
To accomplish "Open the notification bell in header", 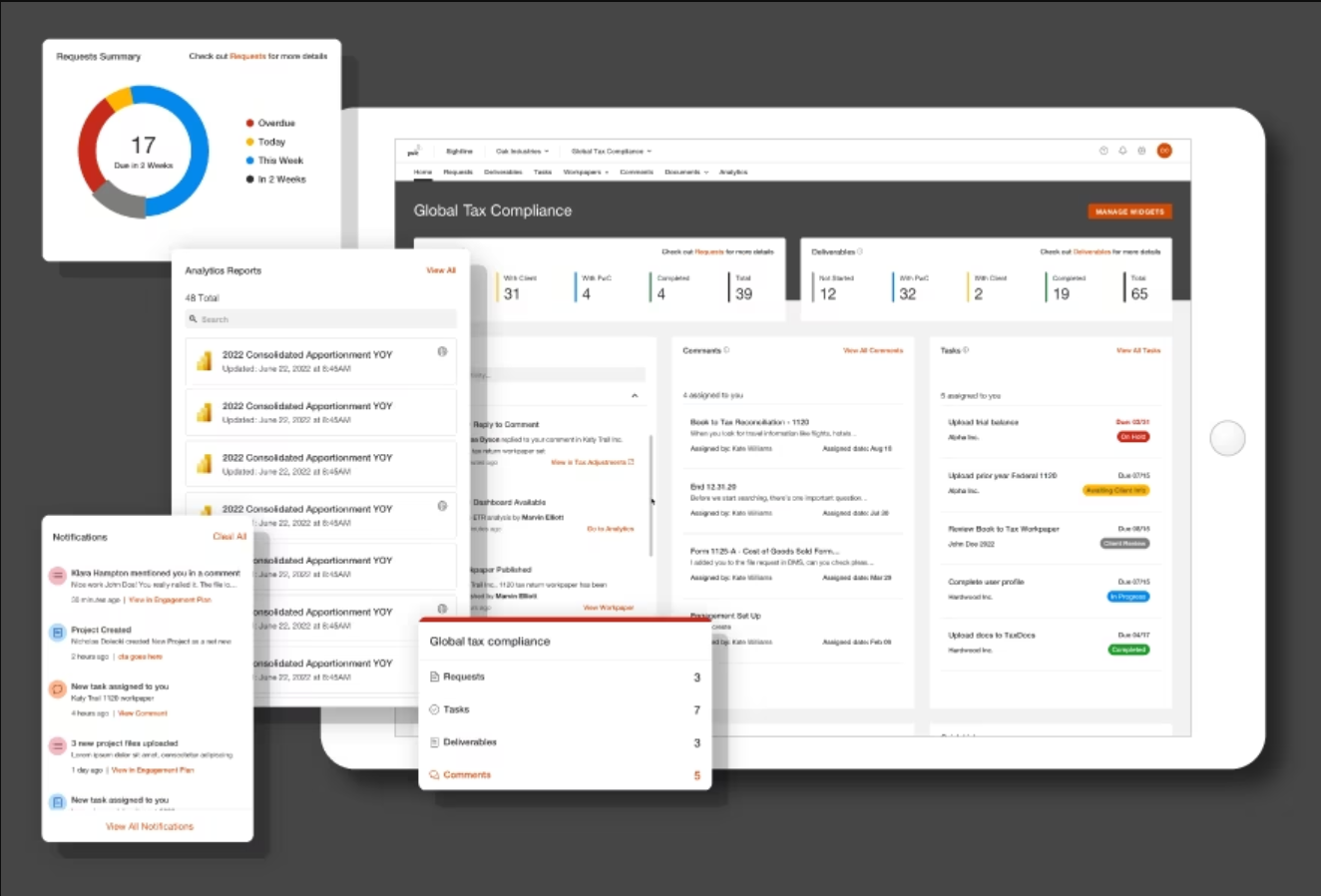I will point(1122,151).
